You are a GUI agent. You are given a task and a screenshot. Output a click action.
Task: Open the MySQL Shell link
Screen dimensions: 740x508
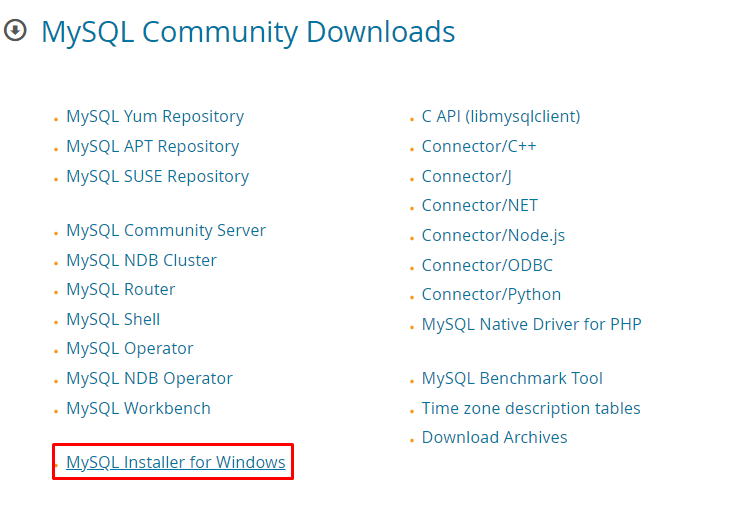point(113,319)
